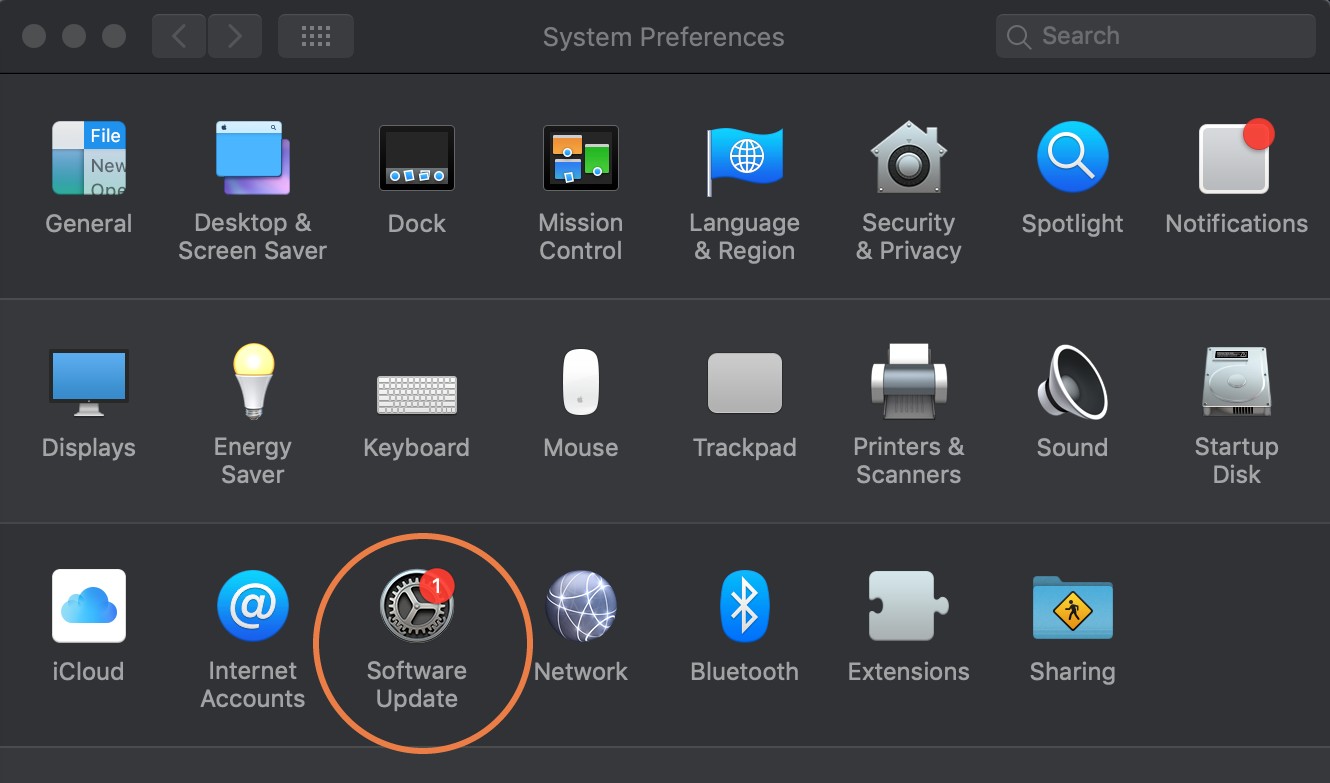This screenshot has height=783, width=1330.
Task: Show all preferences using the grid button
Action: point(315,35)
